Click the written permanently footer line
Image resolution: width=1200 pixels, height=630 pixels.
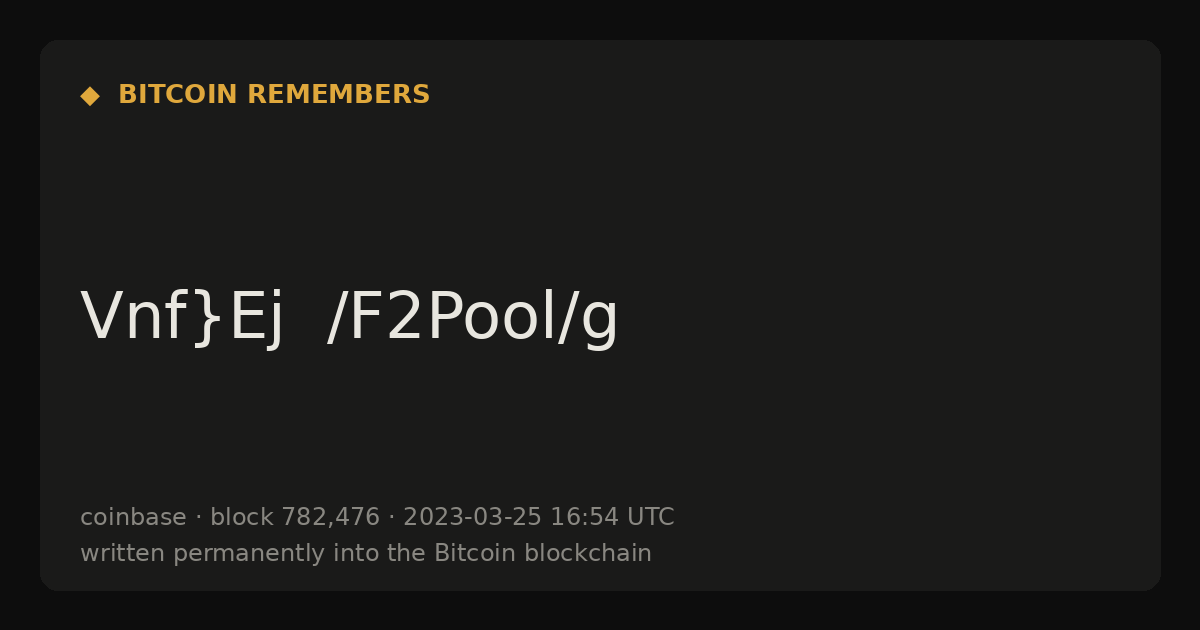(366, 553)
